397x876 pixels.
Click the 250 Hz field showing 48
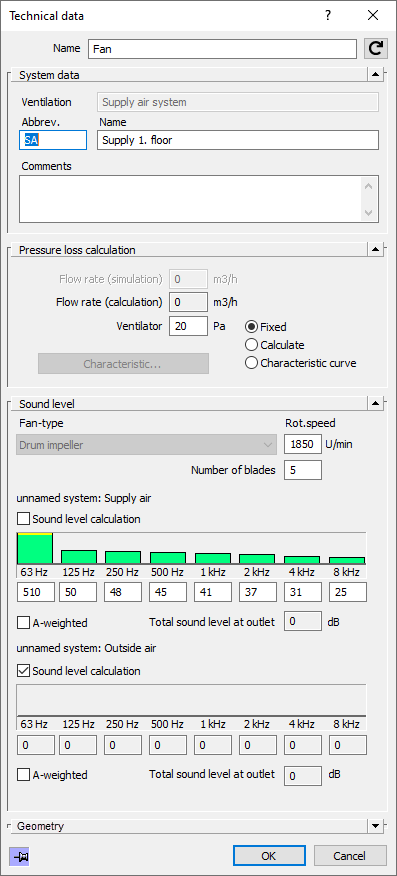[x=123, y=592]
